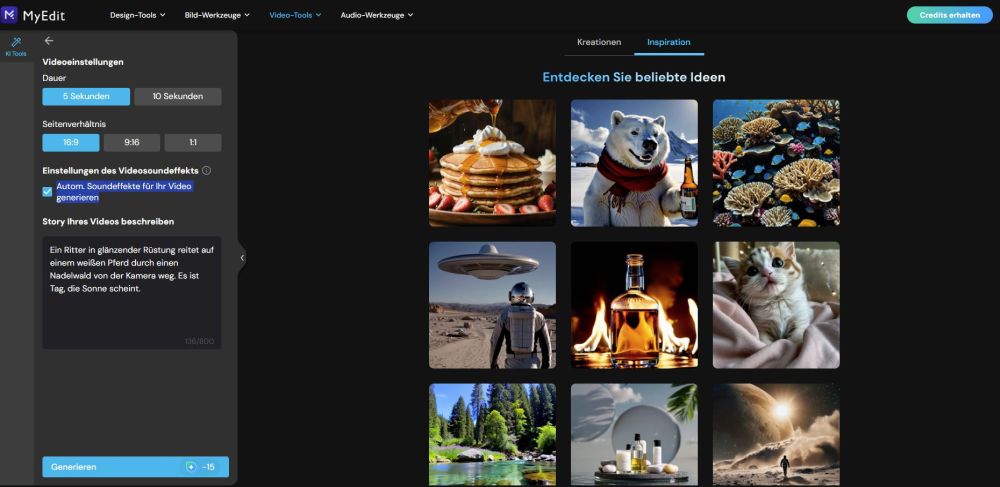
Task: Click into the video story text field
Action: [x=132, y=292]
